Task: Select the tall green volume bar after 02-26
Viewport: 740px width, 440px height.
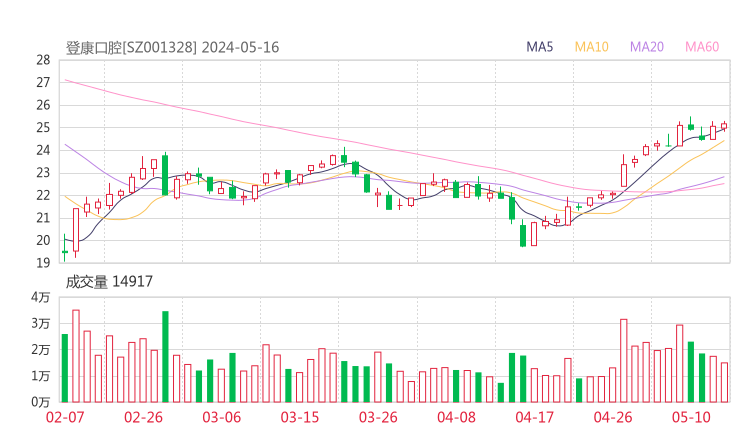Action: click(x=165, y=357)
